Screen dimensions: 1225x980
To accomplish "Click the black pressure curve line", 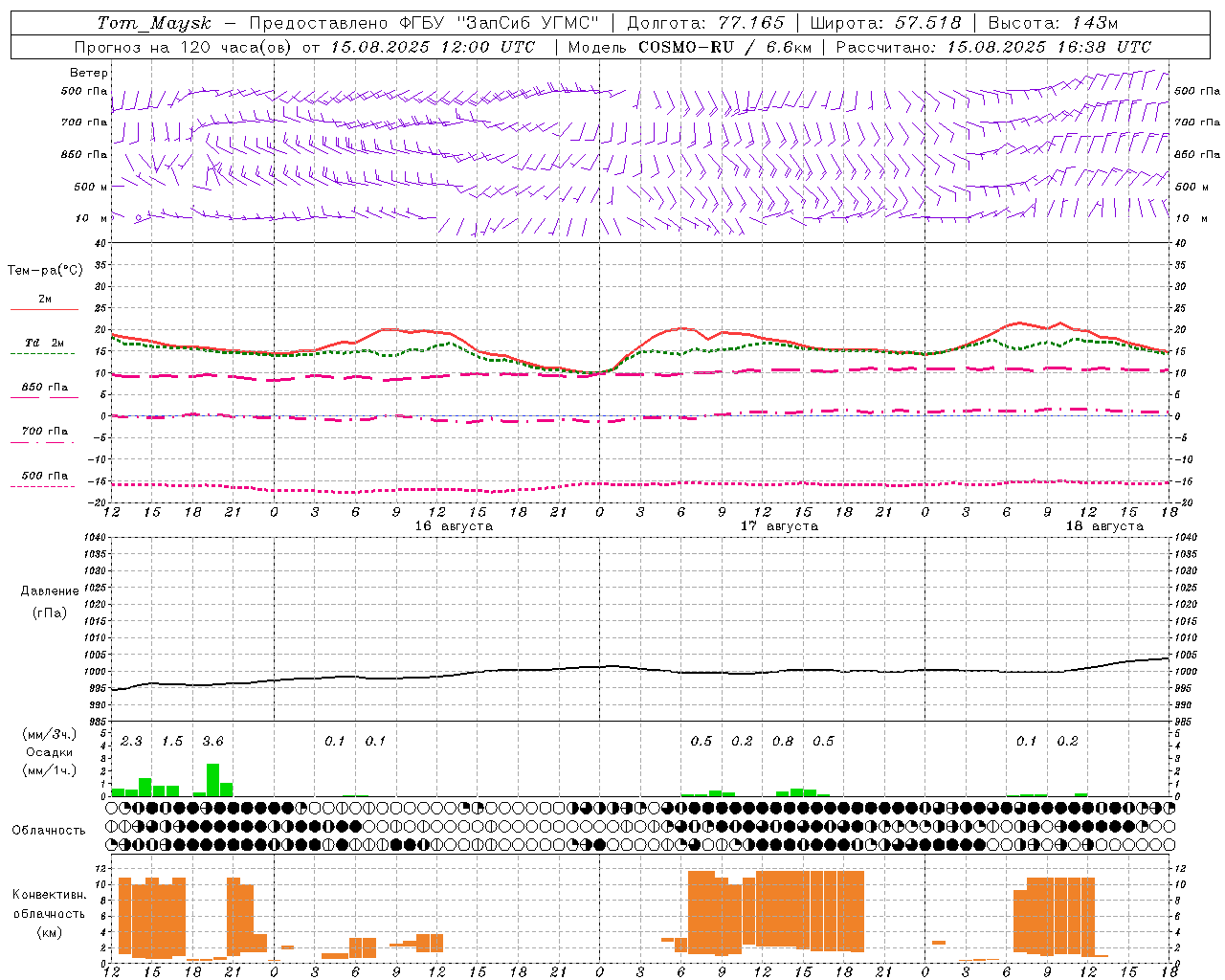I will click(x=639, y=670).
